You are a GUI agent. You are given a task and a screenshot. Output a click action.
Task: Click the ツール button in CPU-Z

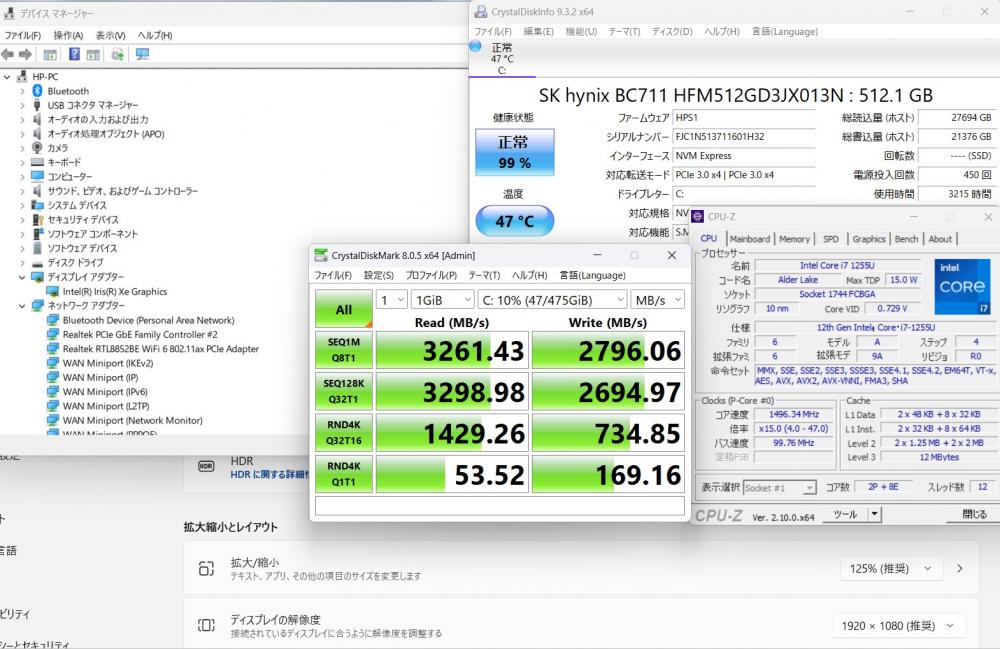pyautogui.click(x=845, y=514)
